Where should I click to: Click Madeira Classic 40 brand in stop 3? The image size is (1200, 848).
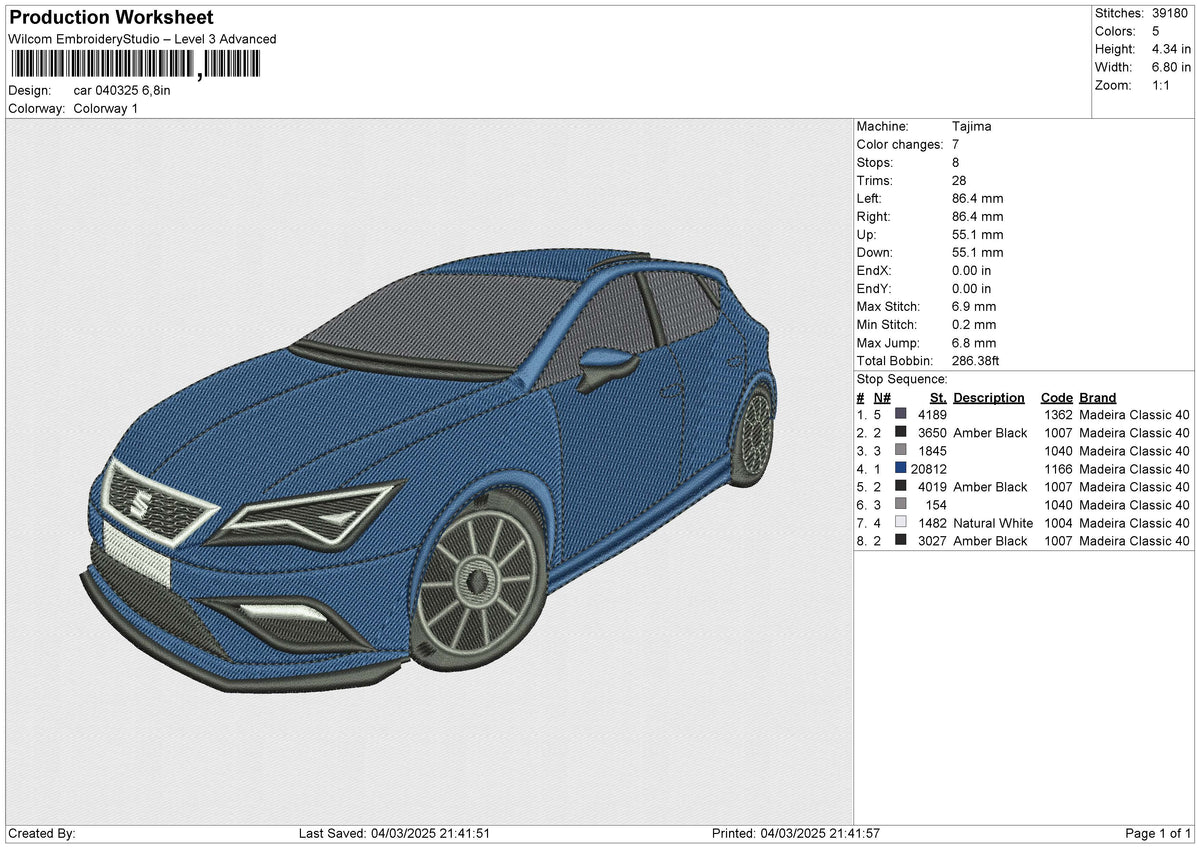tap(1135, 451)
